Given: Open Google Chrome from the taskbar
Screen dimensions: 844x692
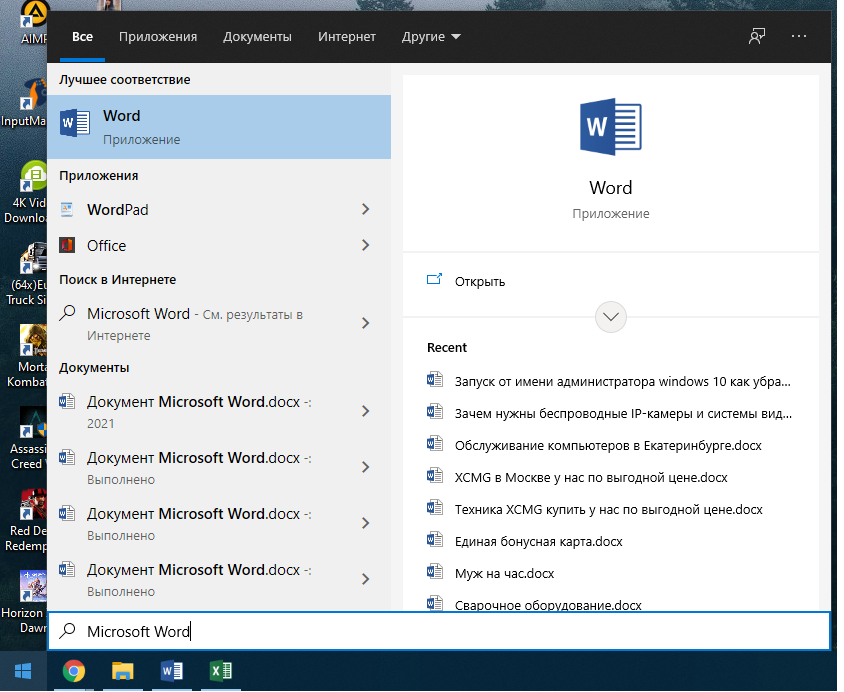Looking at the screenshot, I should pyautogui.click(x=73, y=670).
